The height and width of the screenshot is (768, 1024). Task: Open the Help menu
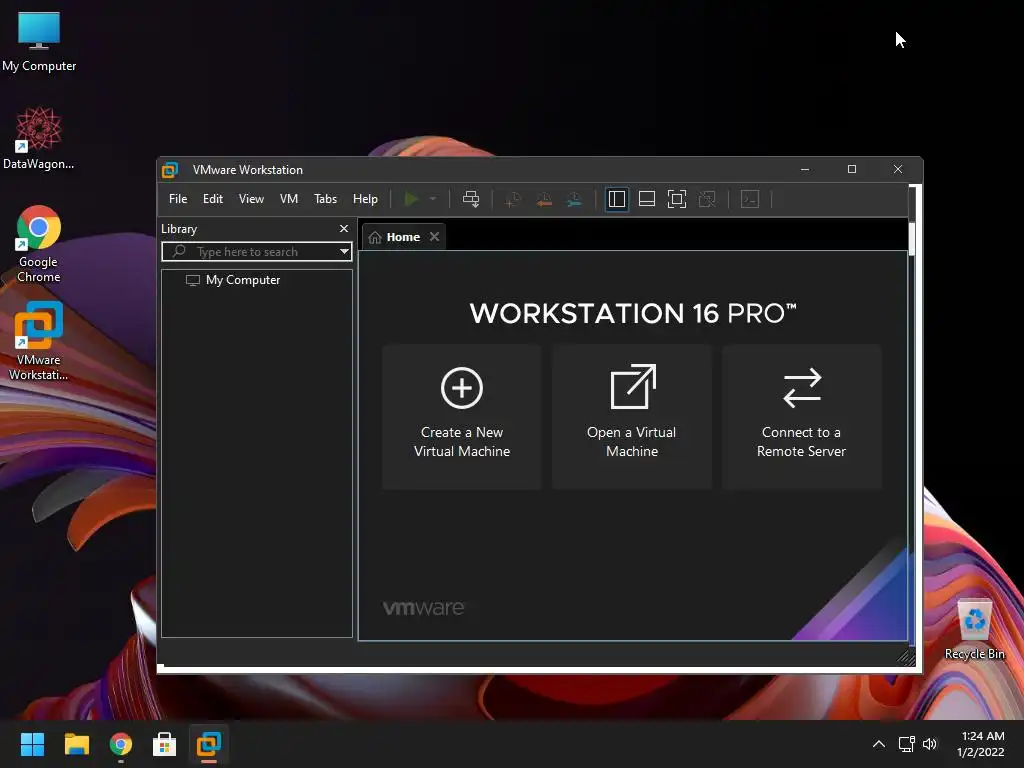[365, 199]
